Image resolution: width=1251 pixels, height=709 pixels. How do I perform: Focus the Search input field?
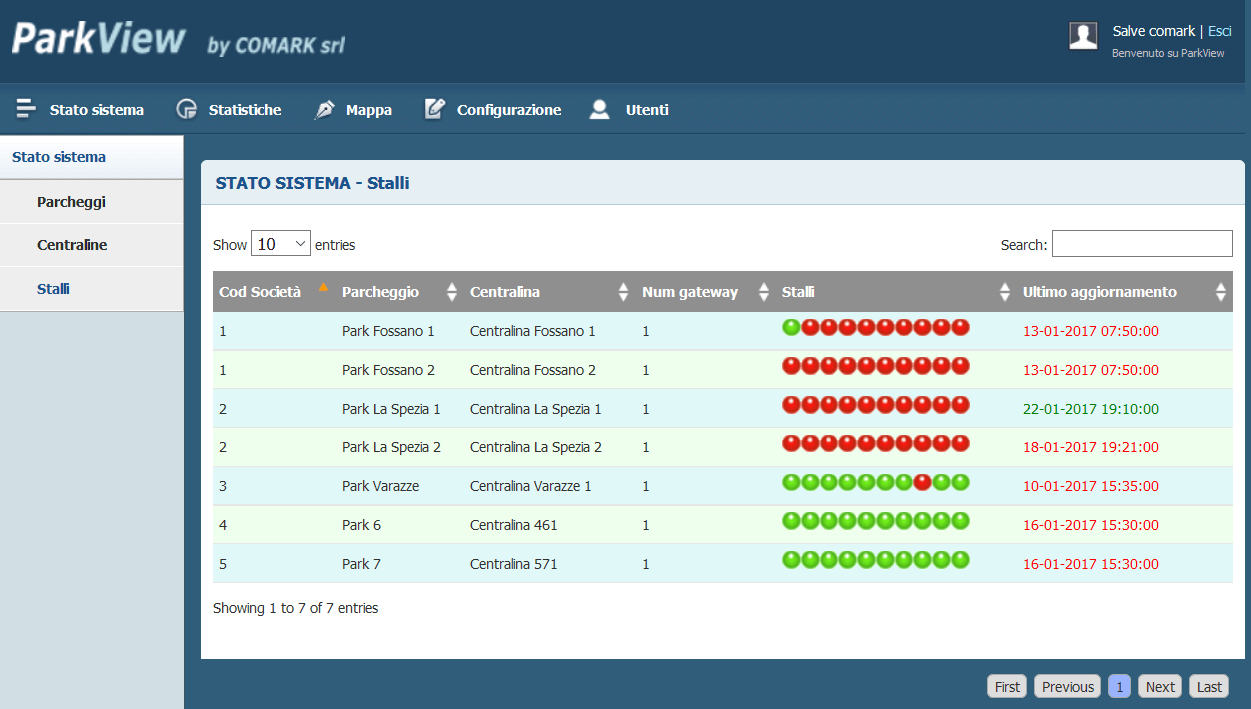click(x=1142, y=244)
